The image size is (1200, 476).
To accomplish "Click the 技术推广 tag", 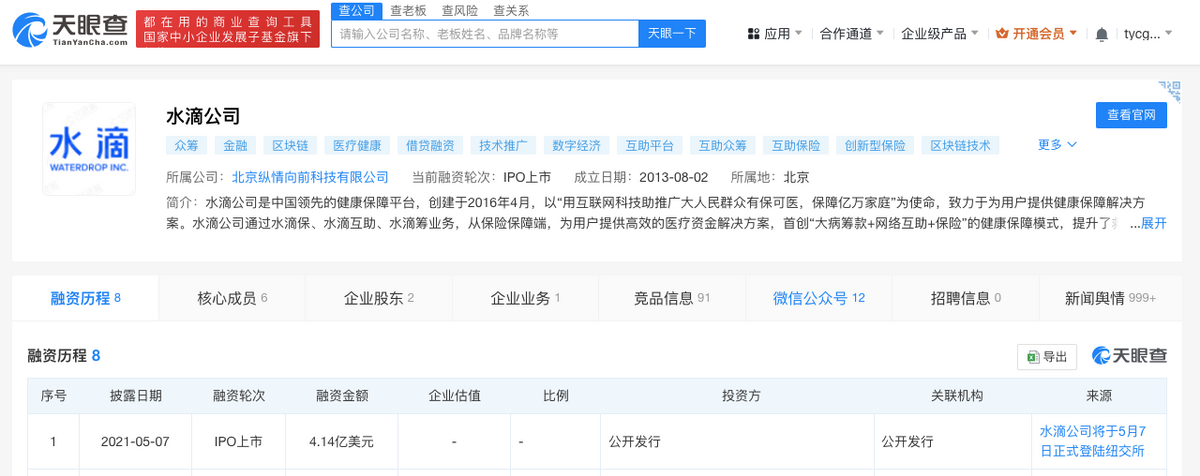I will tap(503, 145).
